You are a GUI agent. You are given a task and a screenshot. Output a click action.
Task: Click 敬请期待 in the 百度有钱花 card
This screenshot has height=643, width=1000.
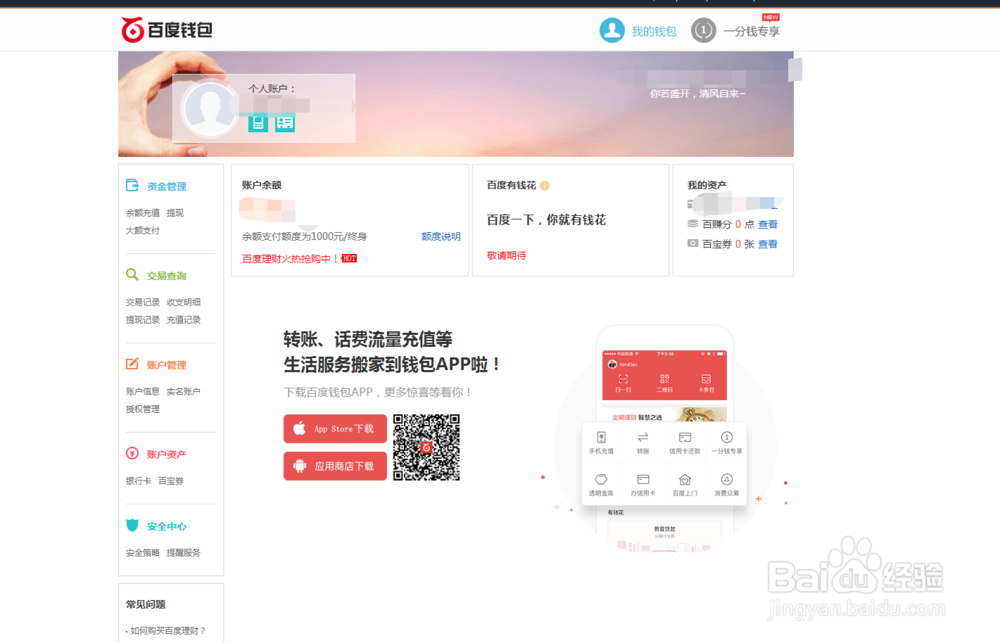[506, 256]
